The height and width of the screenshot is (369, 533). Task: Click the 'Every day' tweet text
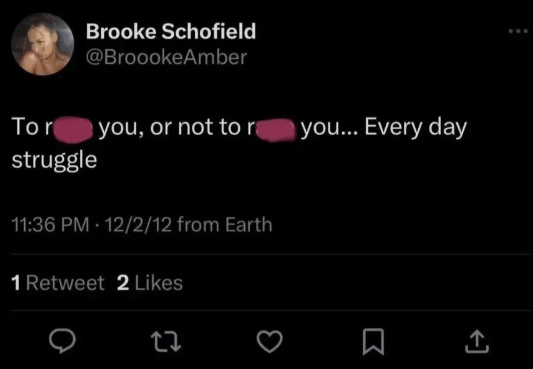pyautogui.click(x=416, y=128)
